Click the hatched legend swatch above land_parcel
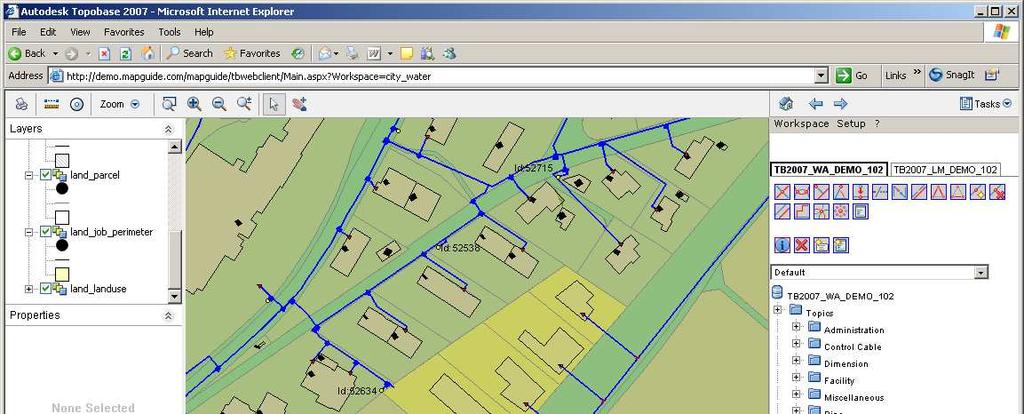 click(62, 160)
